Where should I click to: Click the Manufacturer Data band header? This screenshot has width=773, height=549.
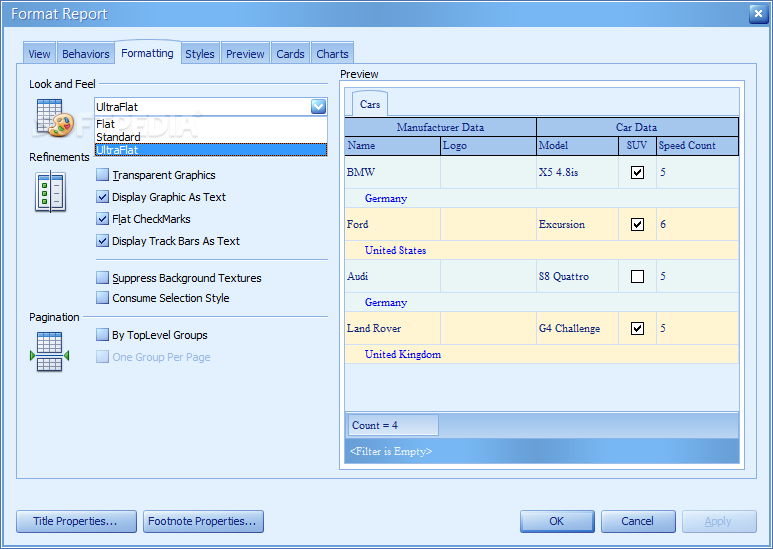440,127
